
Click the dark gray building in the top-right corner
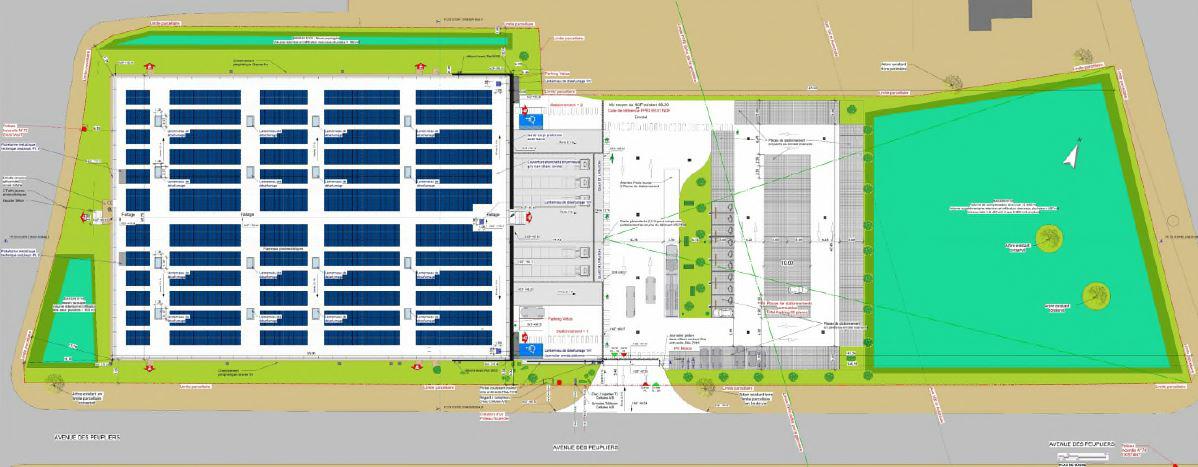point(1000,15)
